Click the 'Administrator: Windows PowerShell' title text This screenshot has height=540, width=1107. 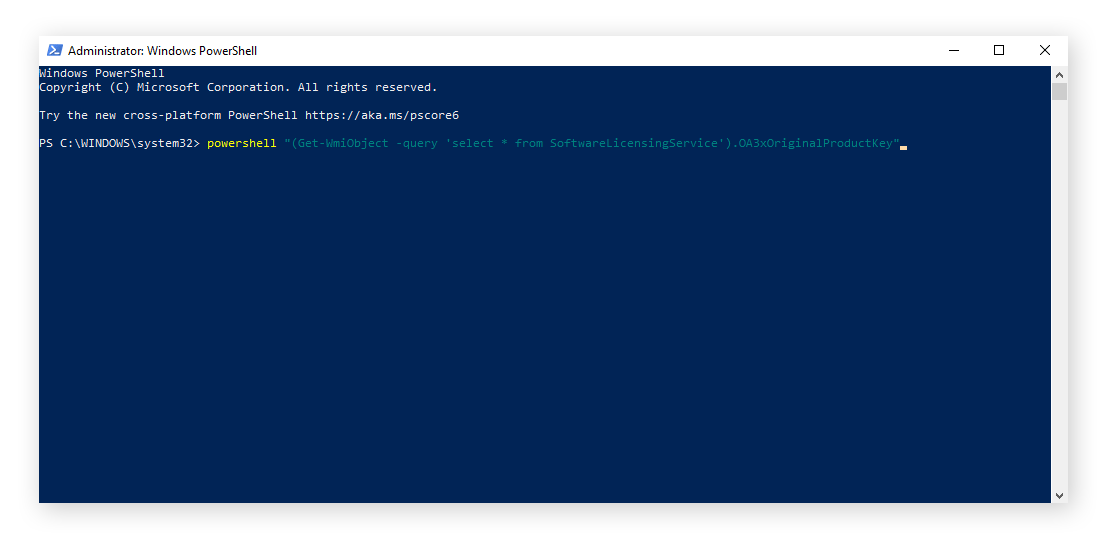162,51
